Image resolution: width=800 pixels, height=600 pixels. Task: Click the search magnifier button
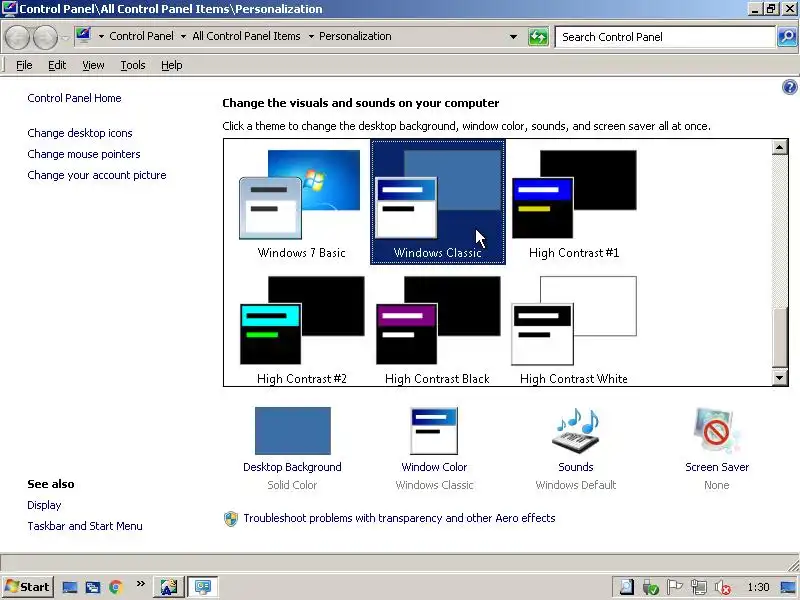click(787, 37)
